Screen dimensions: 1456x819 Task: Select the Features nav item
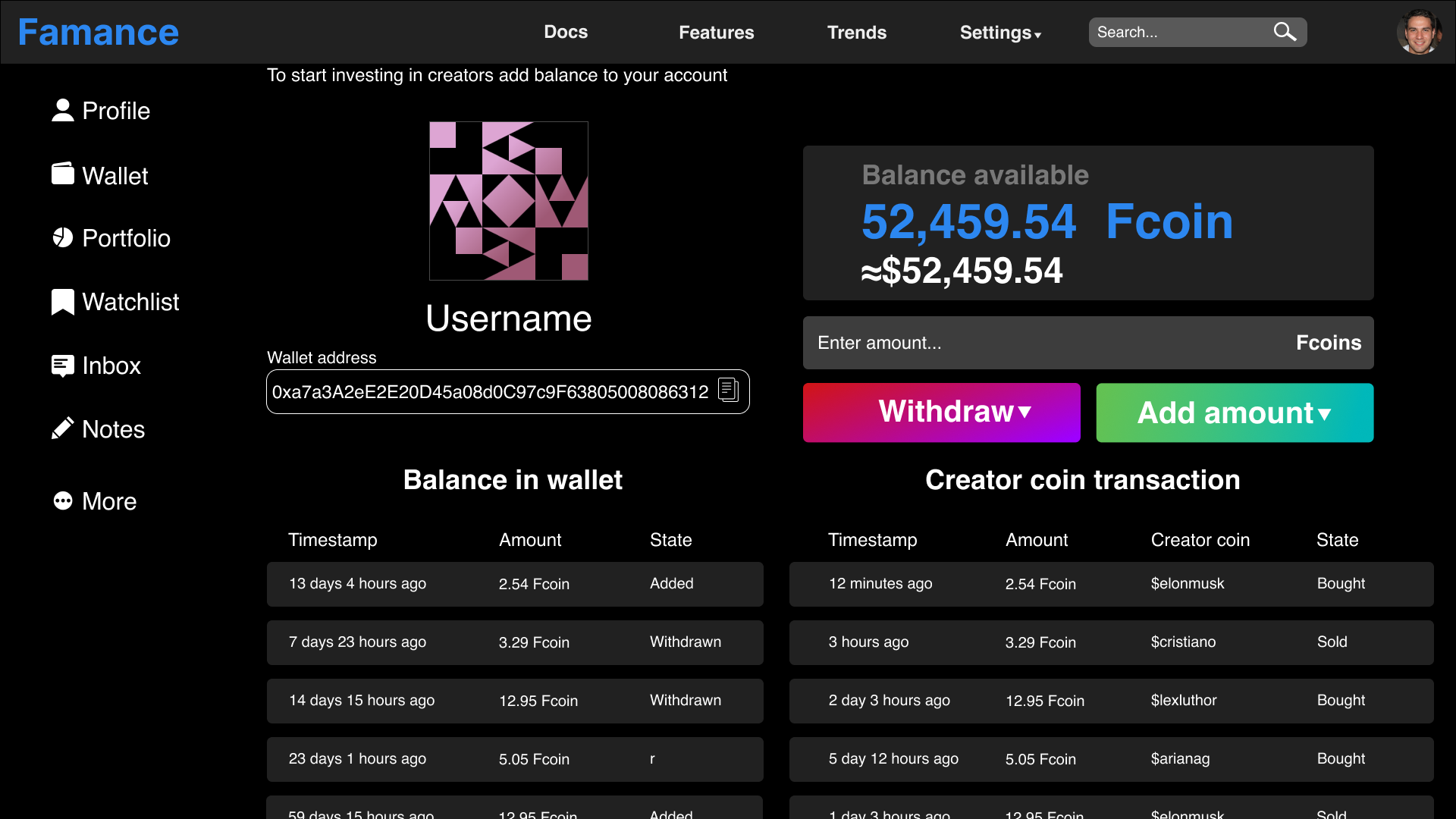[716, 33]
